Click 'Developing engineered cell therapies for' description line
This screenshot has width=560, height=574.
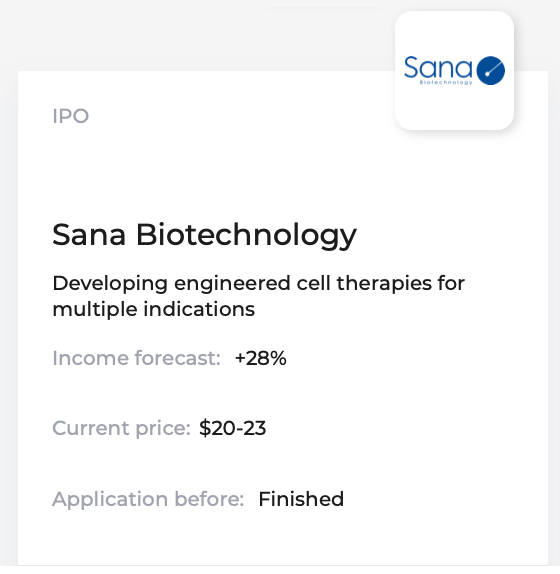coord(258,283)
